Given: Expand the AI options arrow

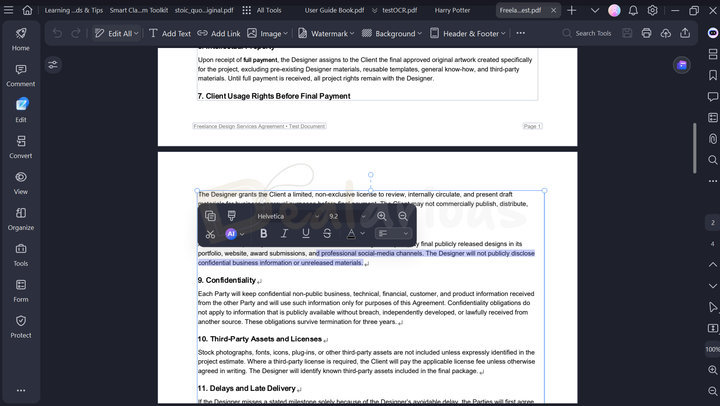Looking at the screenshot, I should click(x=242, y=234).
